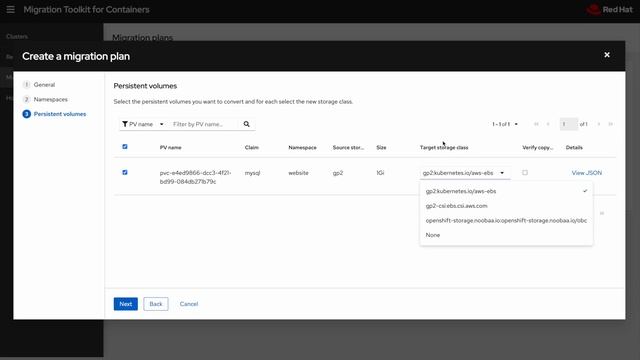Click the Clusters item in background sidebar
The height and width of the screenshot is (360, 640).
pyautogui.click(x=17, y=36)
